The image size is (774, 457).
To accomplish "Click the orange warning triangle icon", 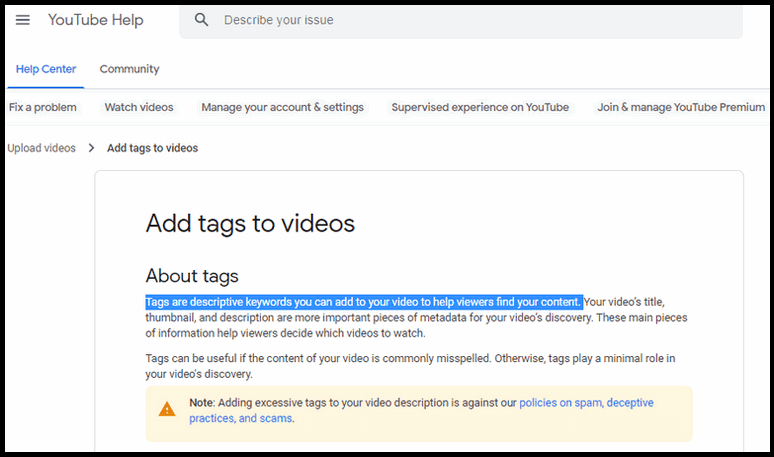I will pos(167,410).
